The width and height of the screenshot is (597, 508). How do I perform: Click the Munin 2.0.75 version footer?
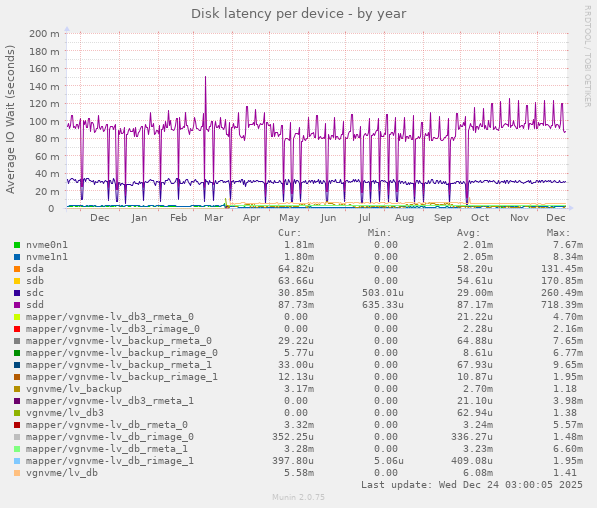298,497
